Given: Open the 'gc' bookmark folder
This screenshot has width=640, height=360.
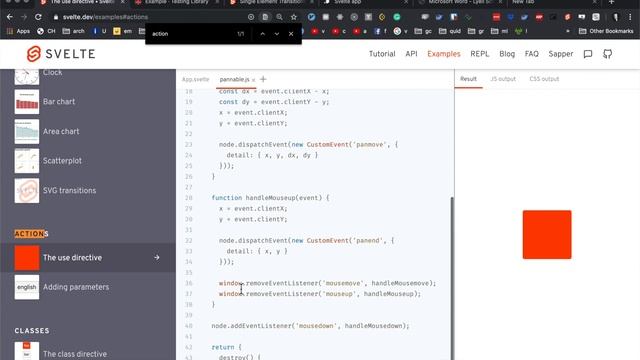Looking at the screenshot, I should [x=423, y=31].
